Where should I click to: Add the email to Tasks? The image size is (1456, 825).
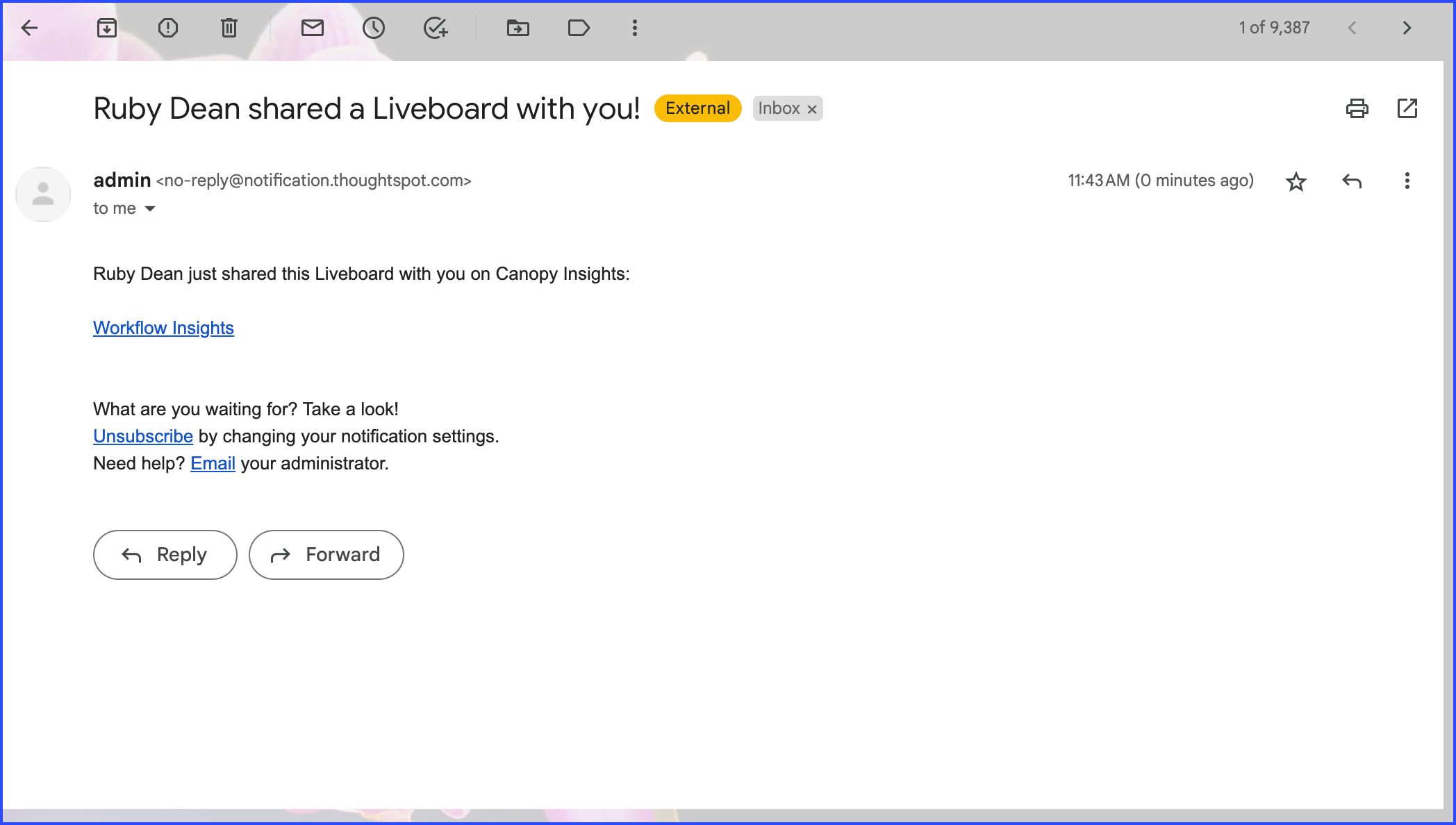[436, 28]
